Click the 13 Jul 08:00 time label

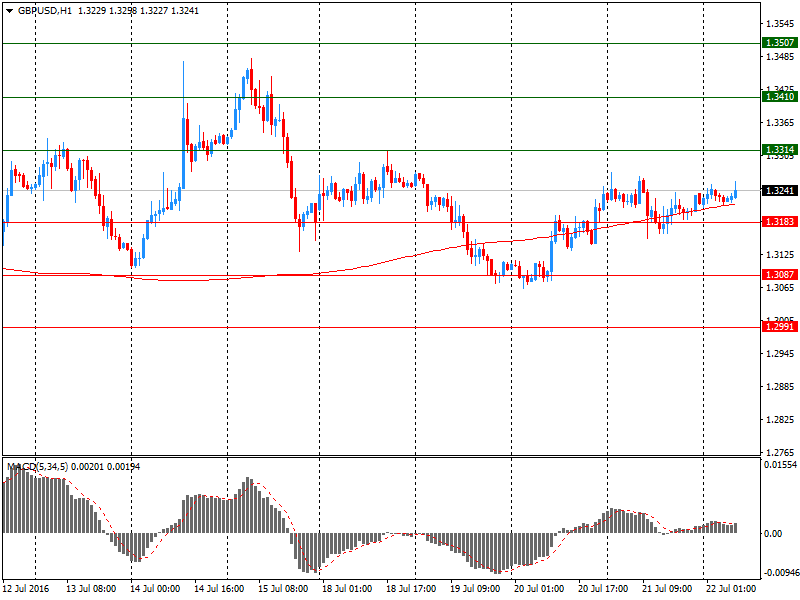point(91,588)
